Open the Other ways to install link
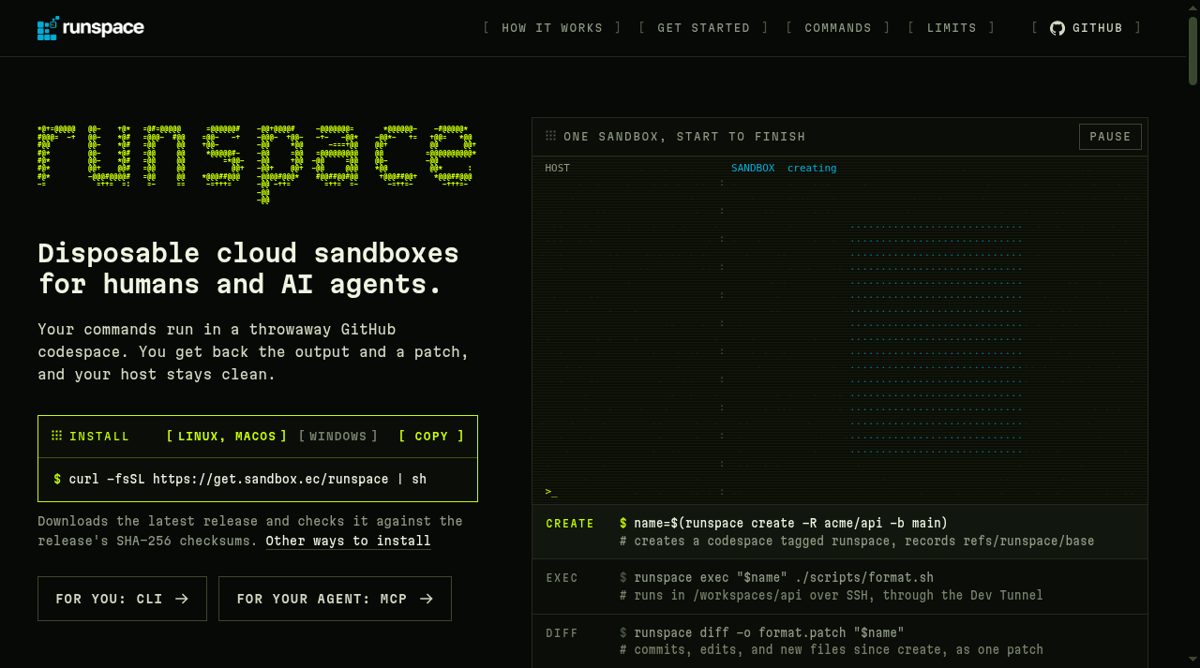This screenshot has width=1200, height=668. point(348,541)
